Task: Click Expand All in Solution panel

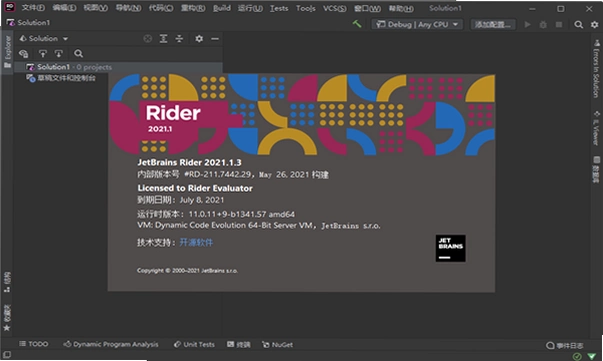Action: pos(163,38)
